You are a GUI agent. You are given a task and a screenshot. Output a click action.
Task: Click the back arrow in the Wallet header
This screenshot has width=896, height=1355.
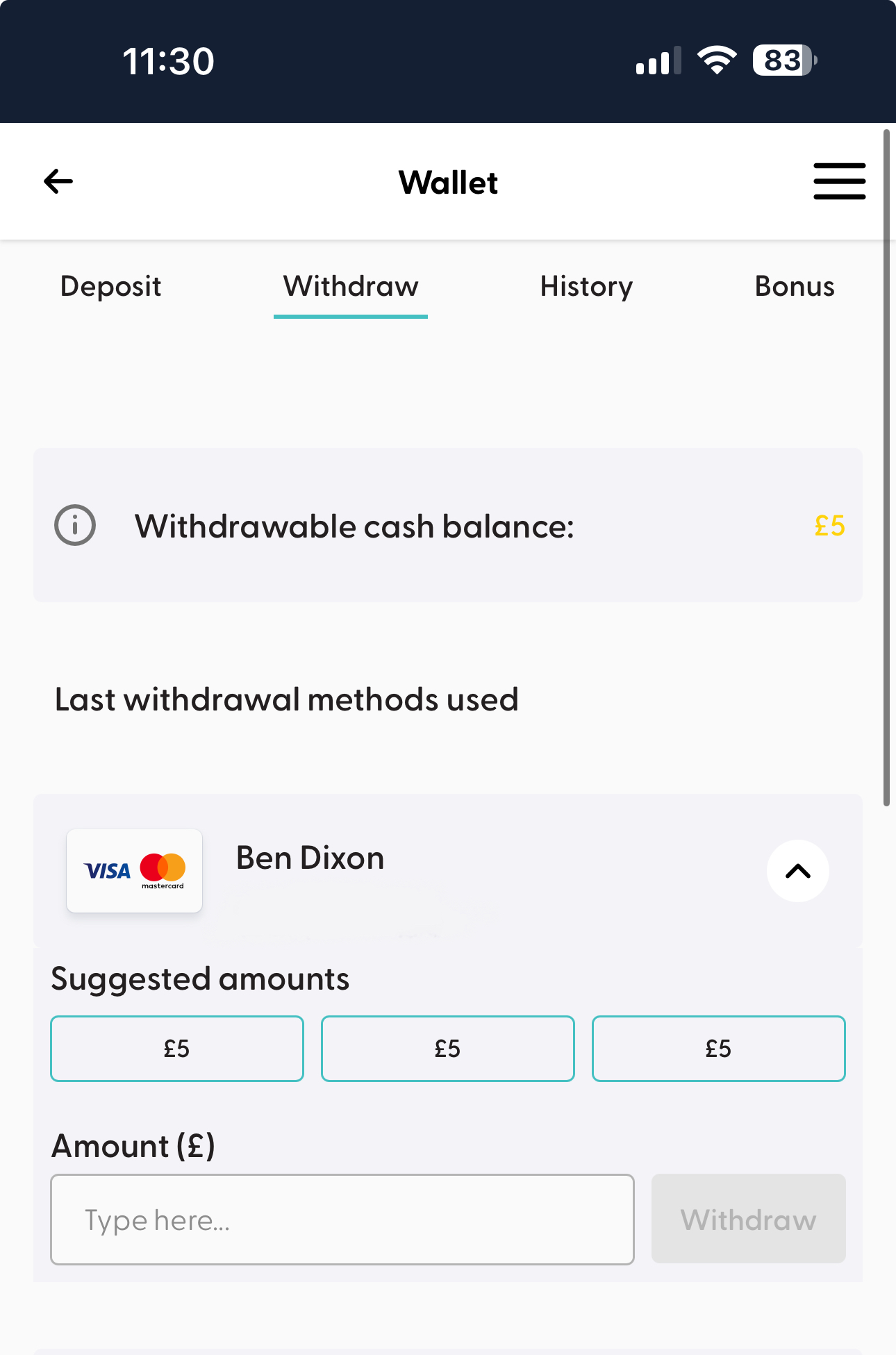pos(58,181)
